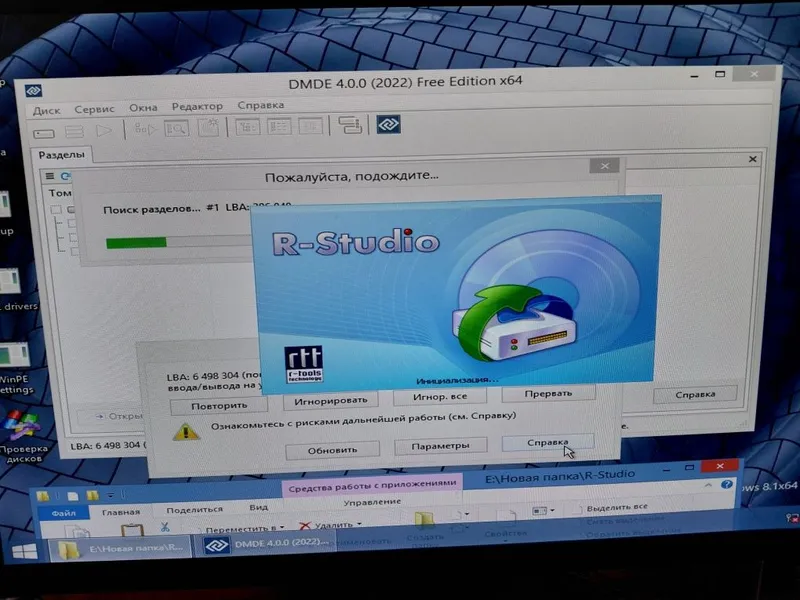Click the play arrow toolbar icon in DMDE

click(x=104, y=131)
